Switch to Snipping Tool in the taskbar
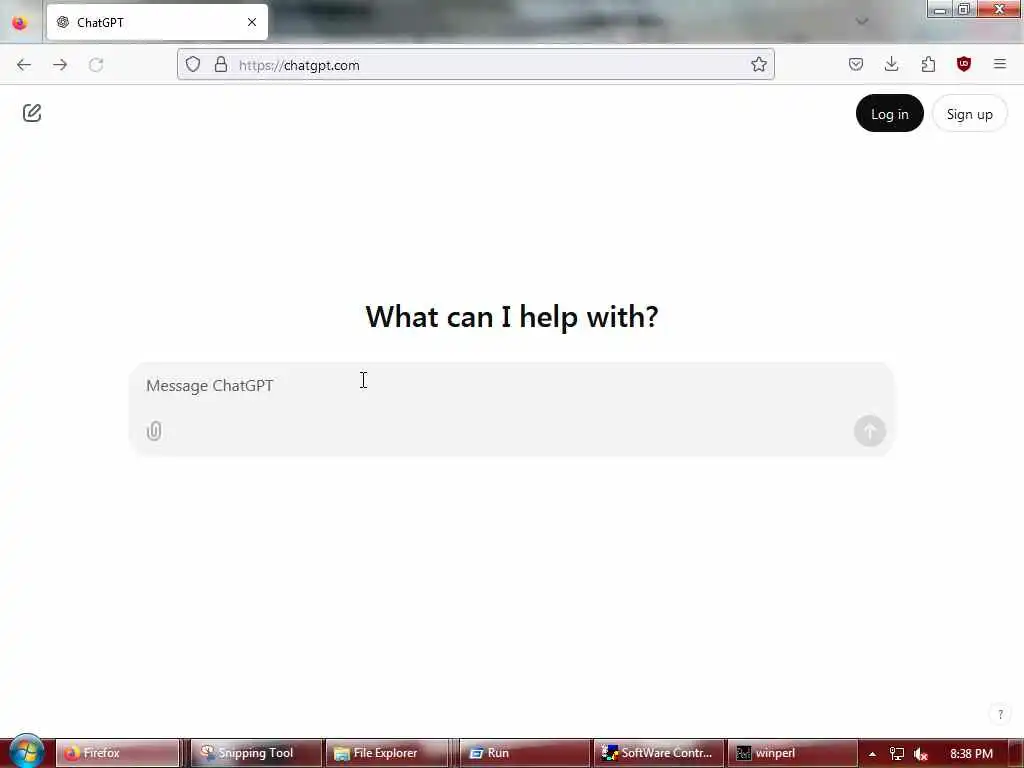The image size is (1024, 768). 255,753
